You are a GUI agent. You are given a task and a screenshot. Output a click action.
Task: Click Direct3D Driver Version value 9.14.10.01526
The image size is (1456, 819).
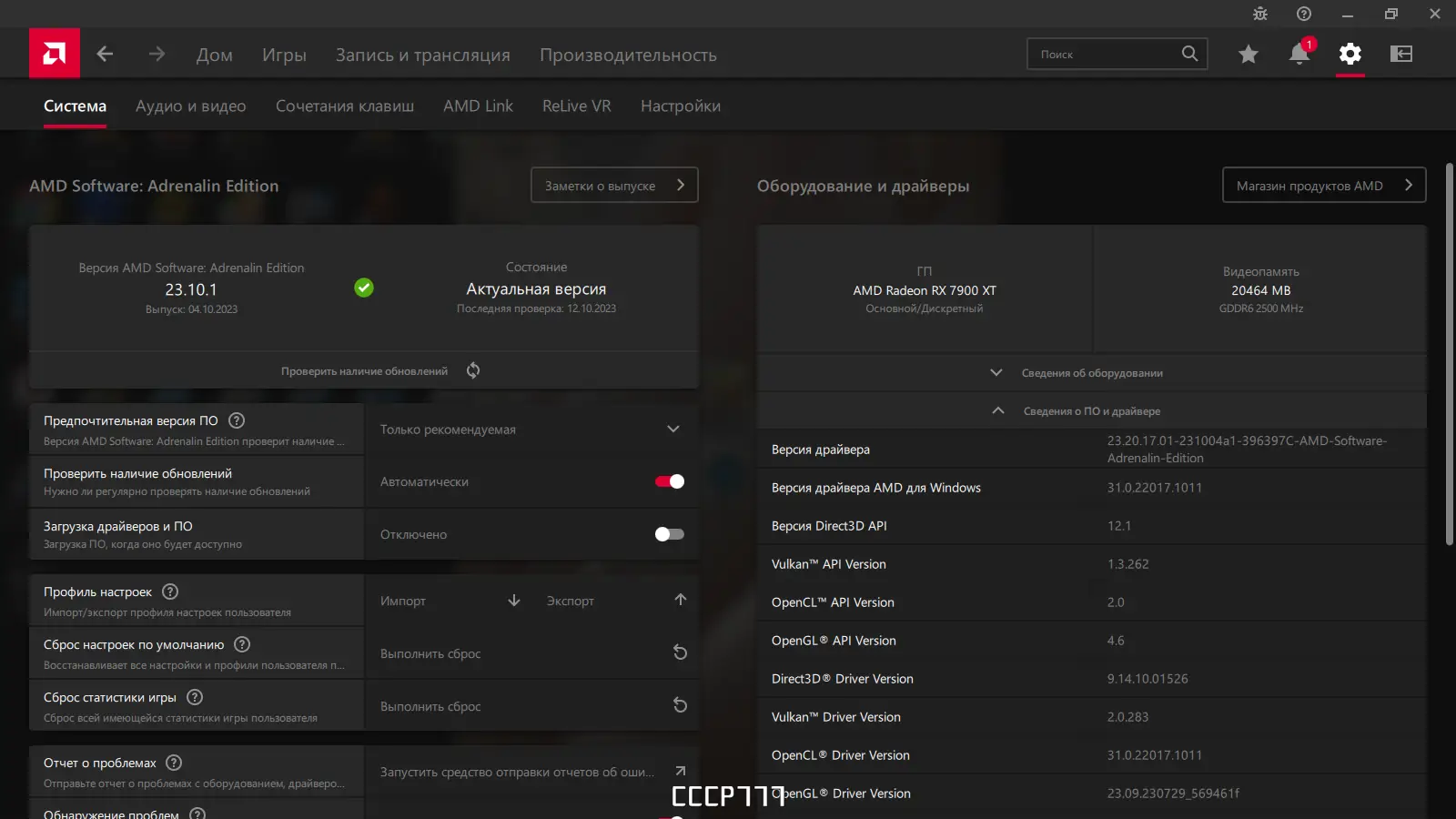tap(1148, 679)
